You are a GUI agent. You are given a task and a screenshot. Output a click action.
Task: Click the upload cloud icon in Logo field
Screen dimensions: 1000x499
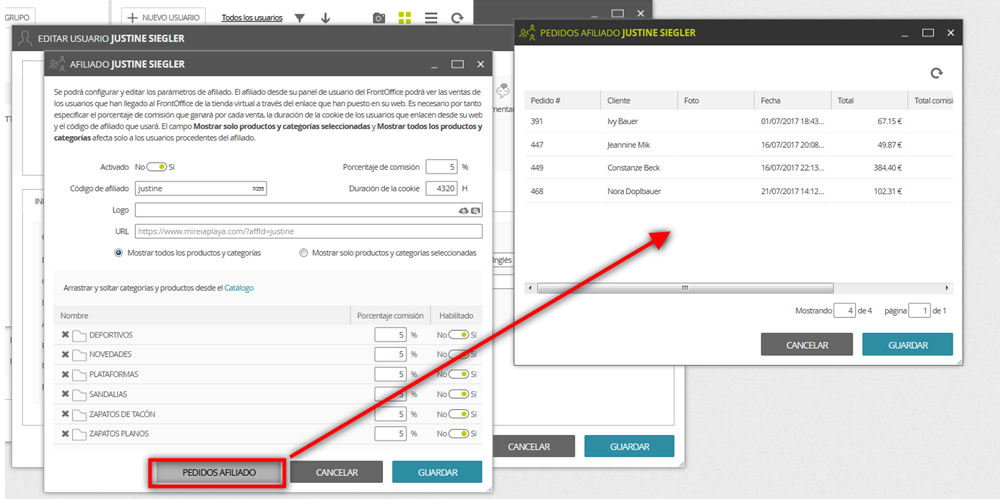[x=464, y=211]
